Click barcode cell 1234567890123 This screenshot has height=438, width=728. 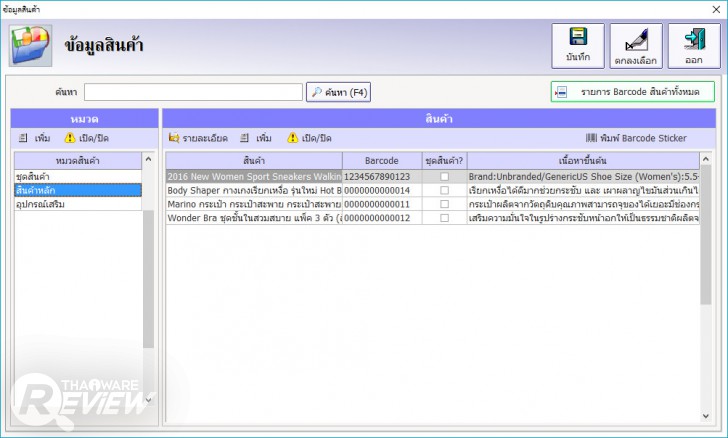tap(382, 177)
